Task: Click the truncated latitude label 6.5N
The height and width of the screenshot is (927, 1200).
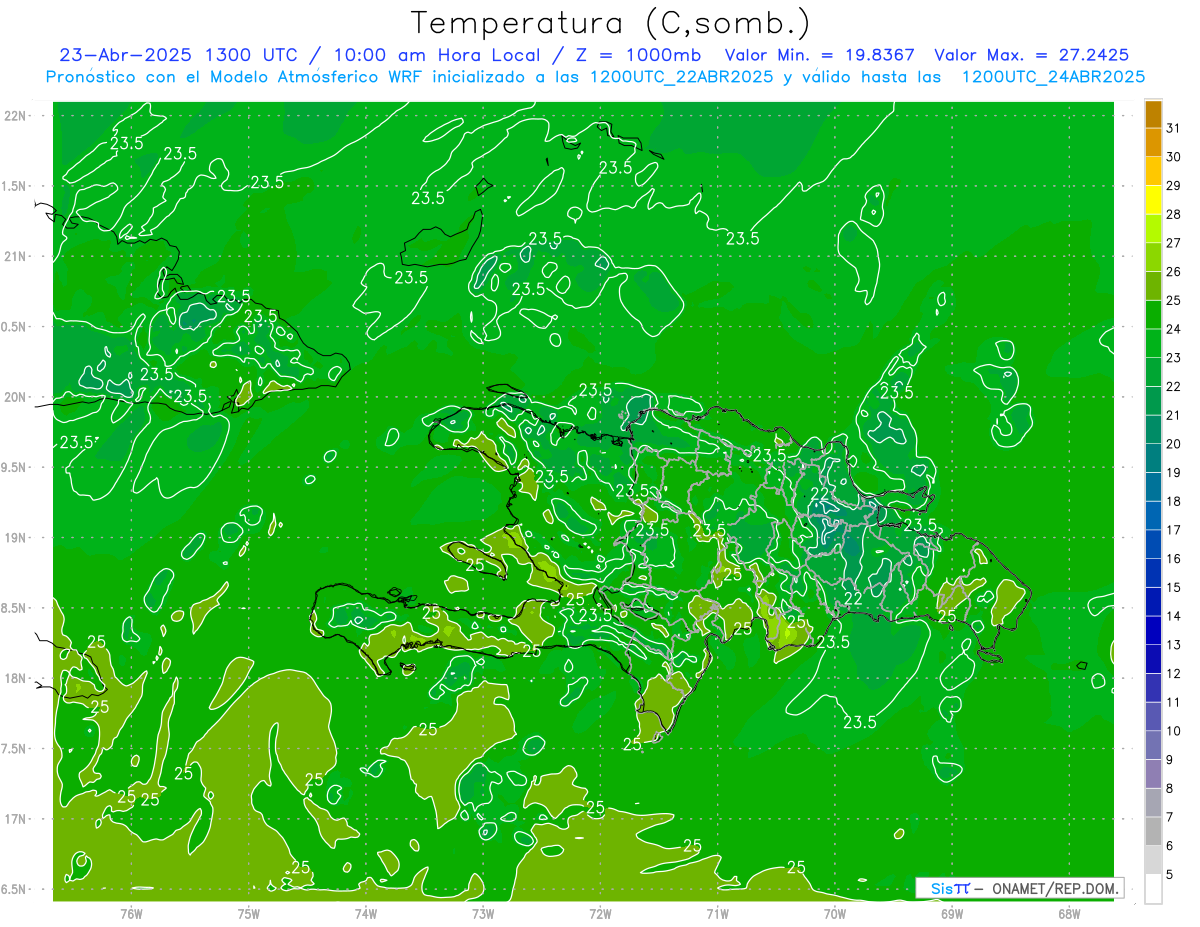Action: tap(15, 889)
